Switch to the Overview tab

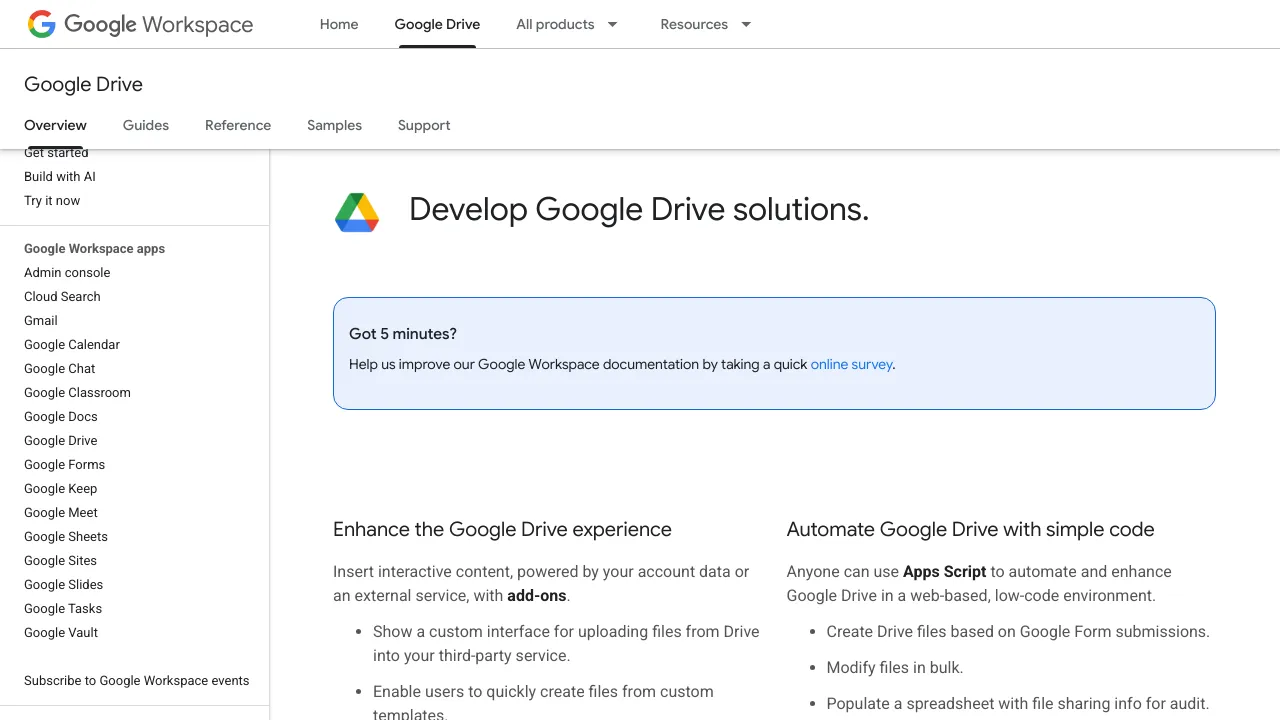pyautogui.click(x=55, y=125)
